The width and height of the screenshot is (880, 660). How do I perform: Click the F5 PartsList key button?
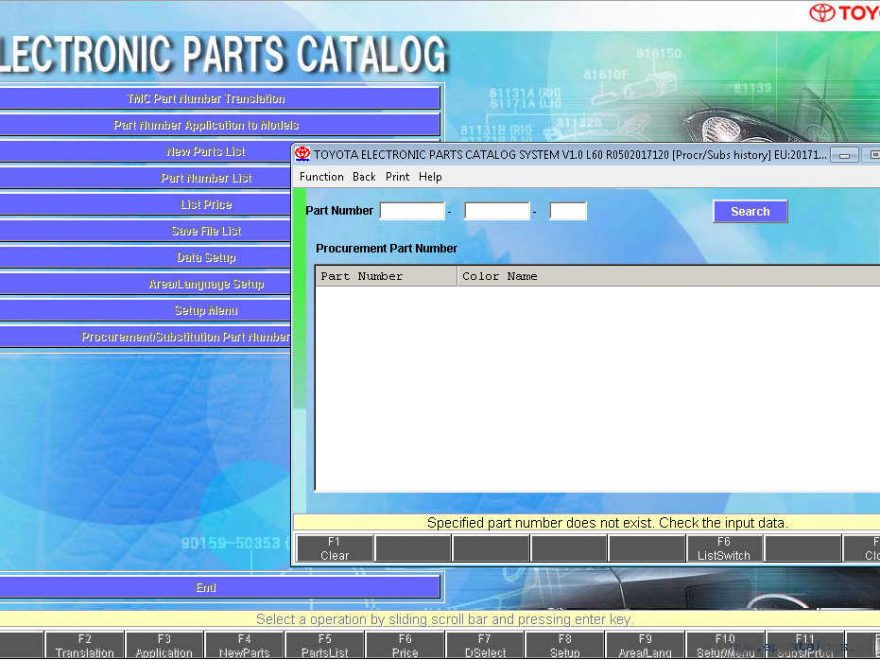click(x=325, y=645)
